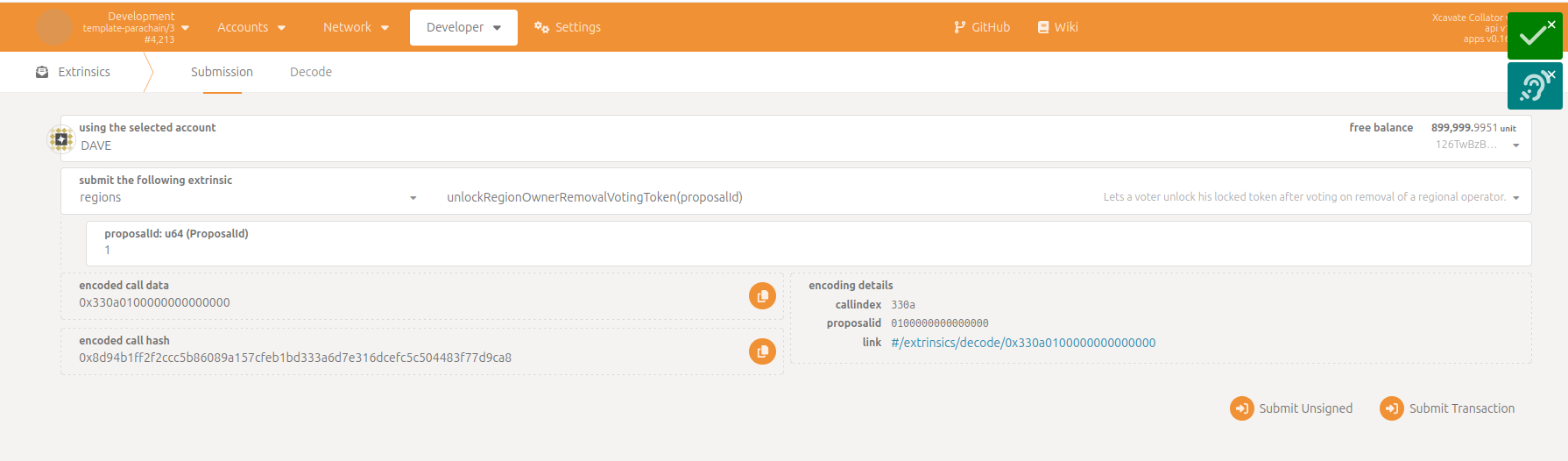Open the Settings page

point(568,27)
